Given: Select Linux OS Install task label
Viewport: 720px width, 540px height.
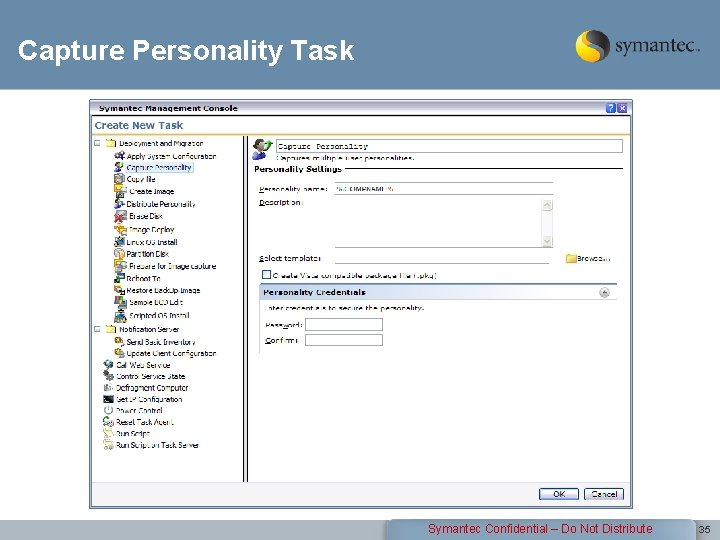Looking at the screenshot, I should pos(152,242).
